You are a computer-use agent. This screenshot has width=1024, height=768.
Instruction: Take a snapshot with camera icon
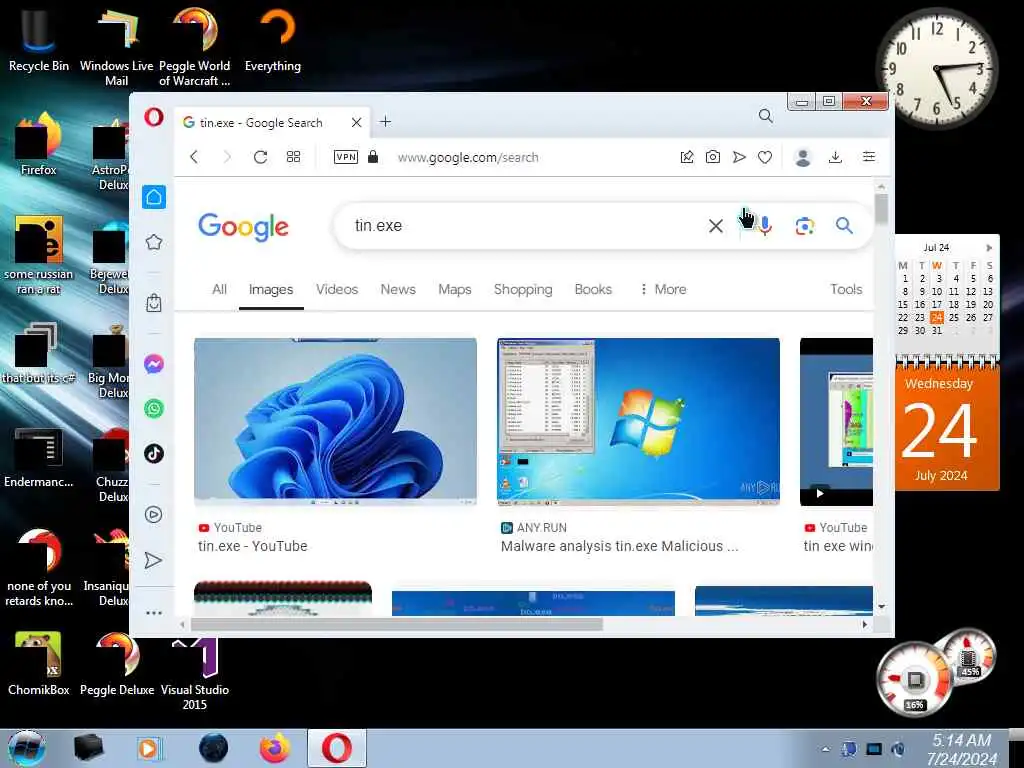click(x=712, y=157)
